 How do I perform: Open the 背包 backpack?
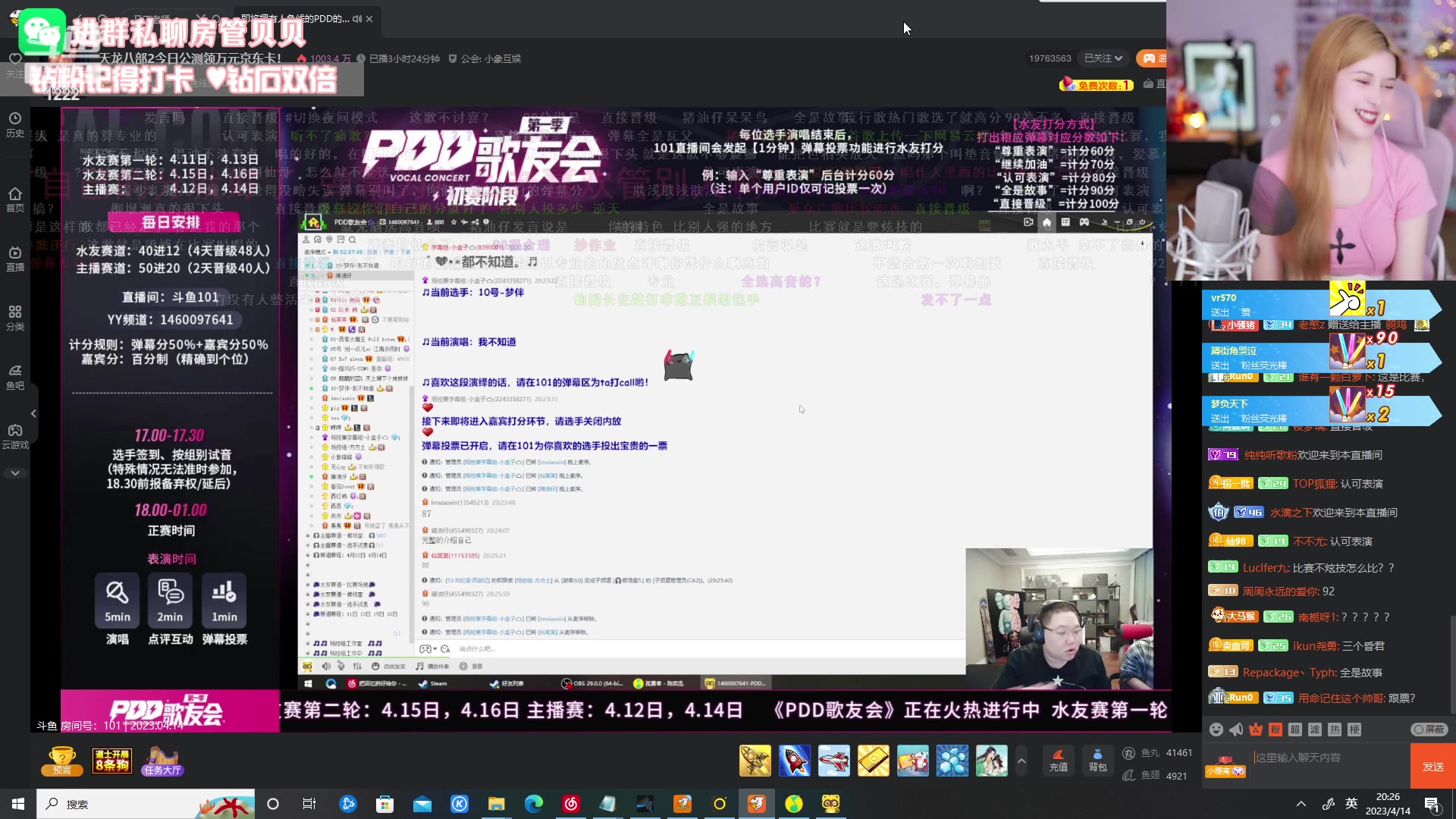click(1098, 761)
